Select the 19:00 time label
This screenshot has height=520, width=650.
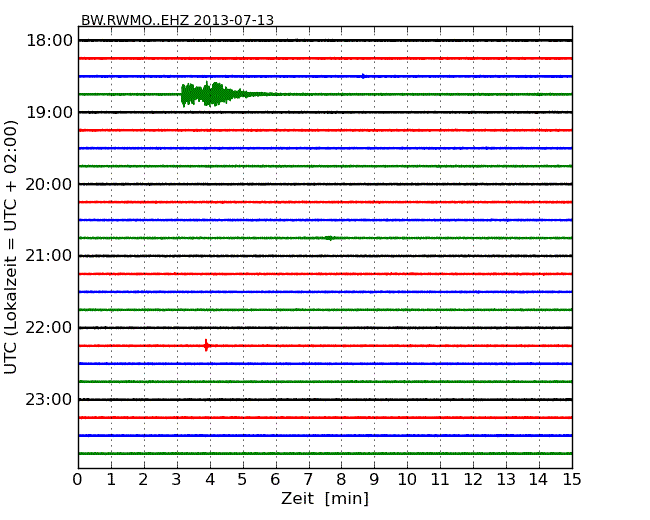[49, 112]
